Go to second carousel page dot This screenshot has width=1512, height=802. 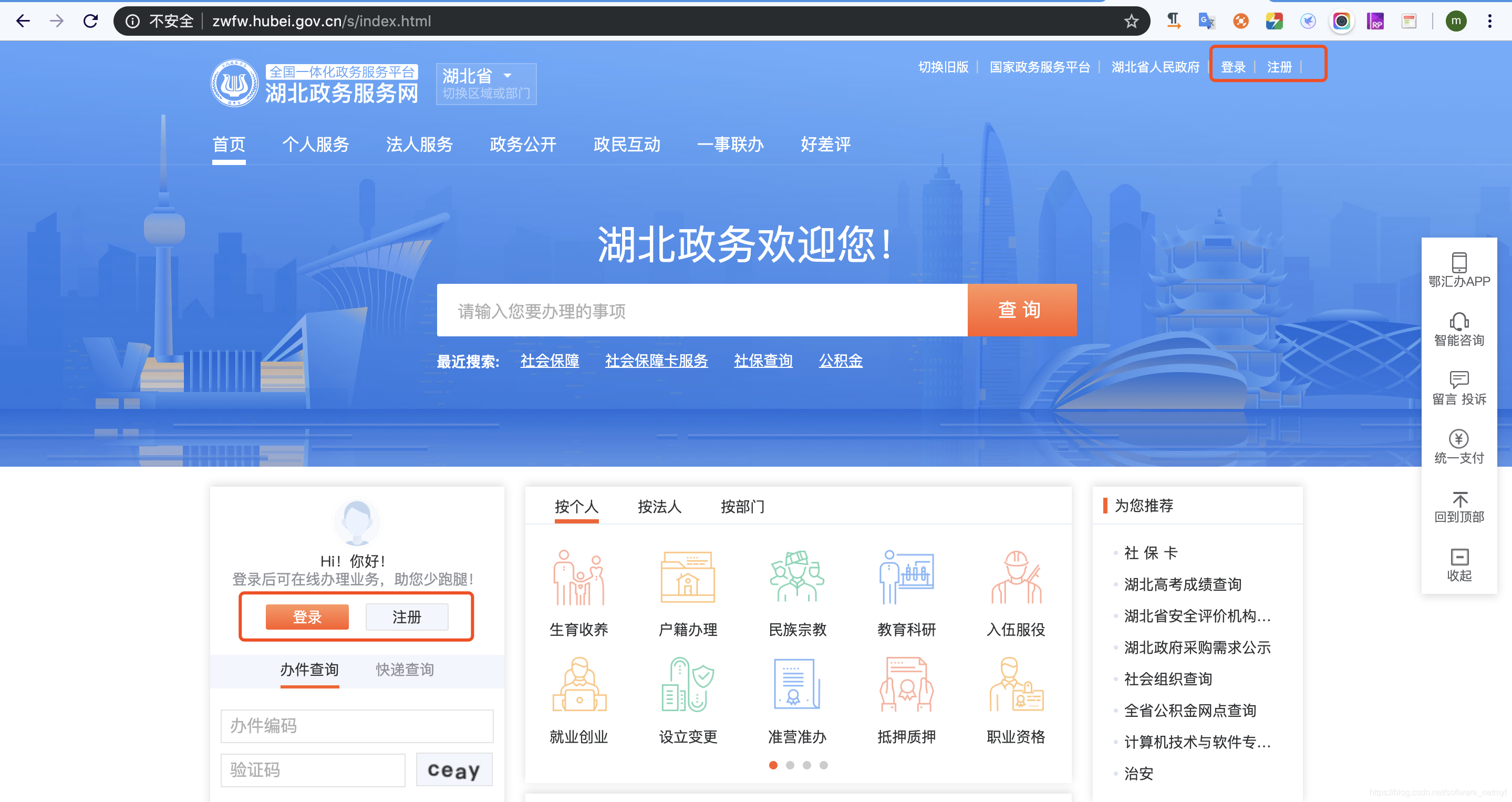[x=790, y=765]
